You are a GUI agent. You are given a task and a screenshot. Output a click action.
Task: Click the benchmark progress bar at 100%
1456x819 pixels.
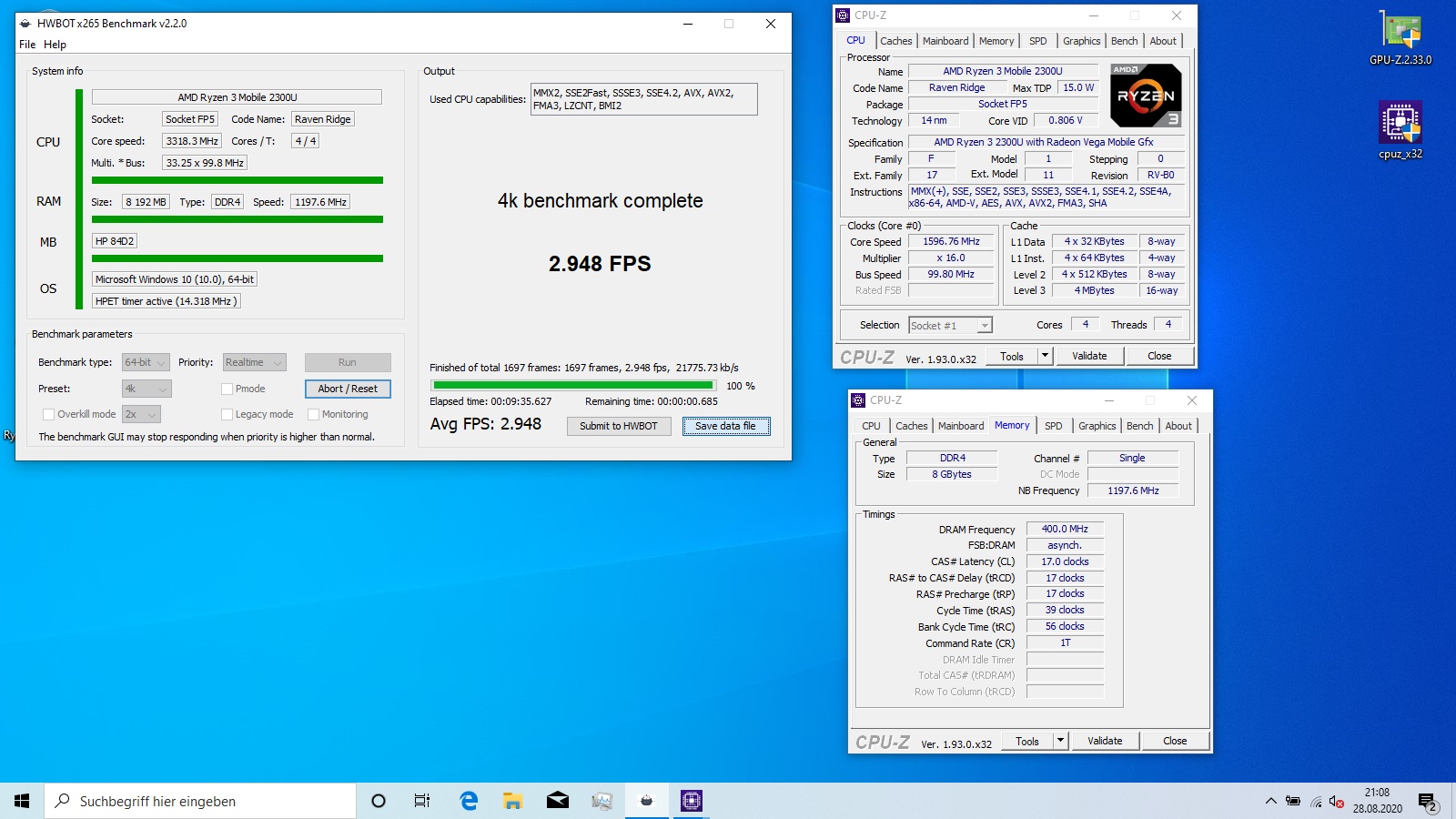coord(572,386)
